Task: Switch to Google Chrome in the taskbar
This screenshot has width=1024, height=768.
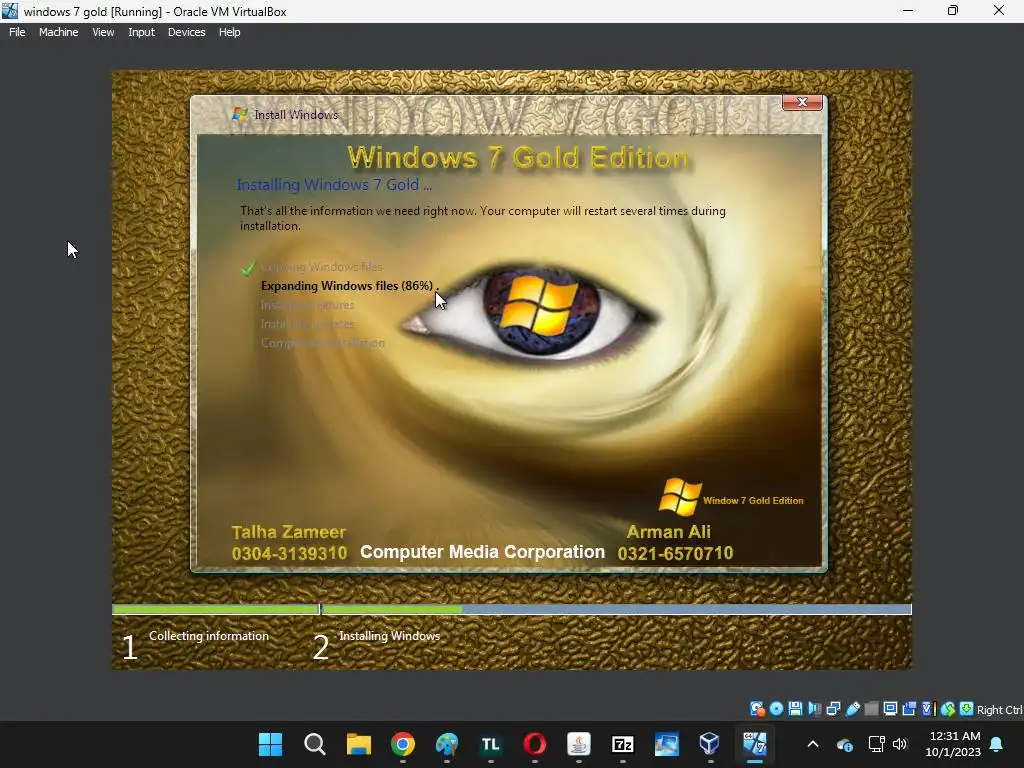Action: tap(403, 744)
